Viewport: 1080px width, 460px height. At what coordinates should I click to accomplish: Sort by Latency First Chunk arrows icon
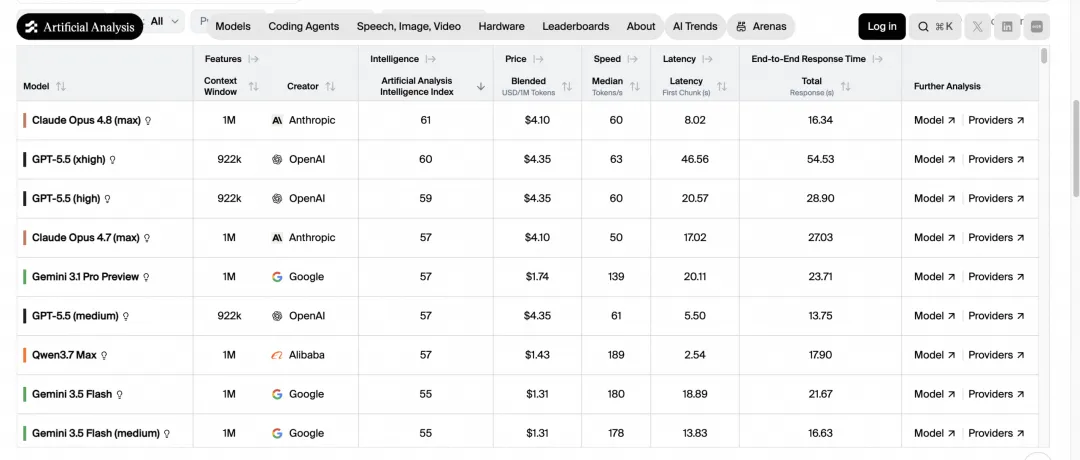[722, 87]
